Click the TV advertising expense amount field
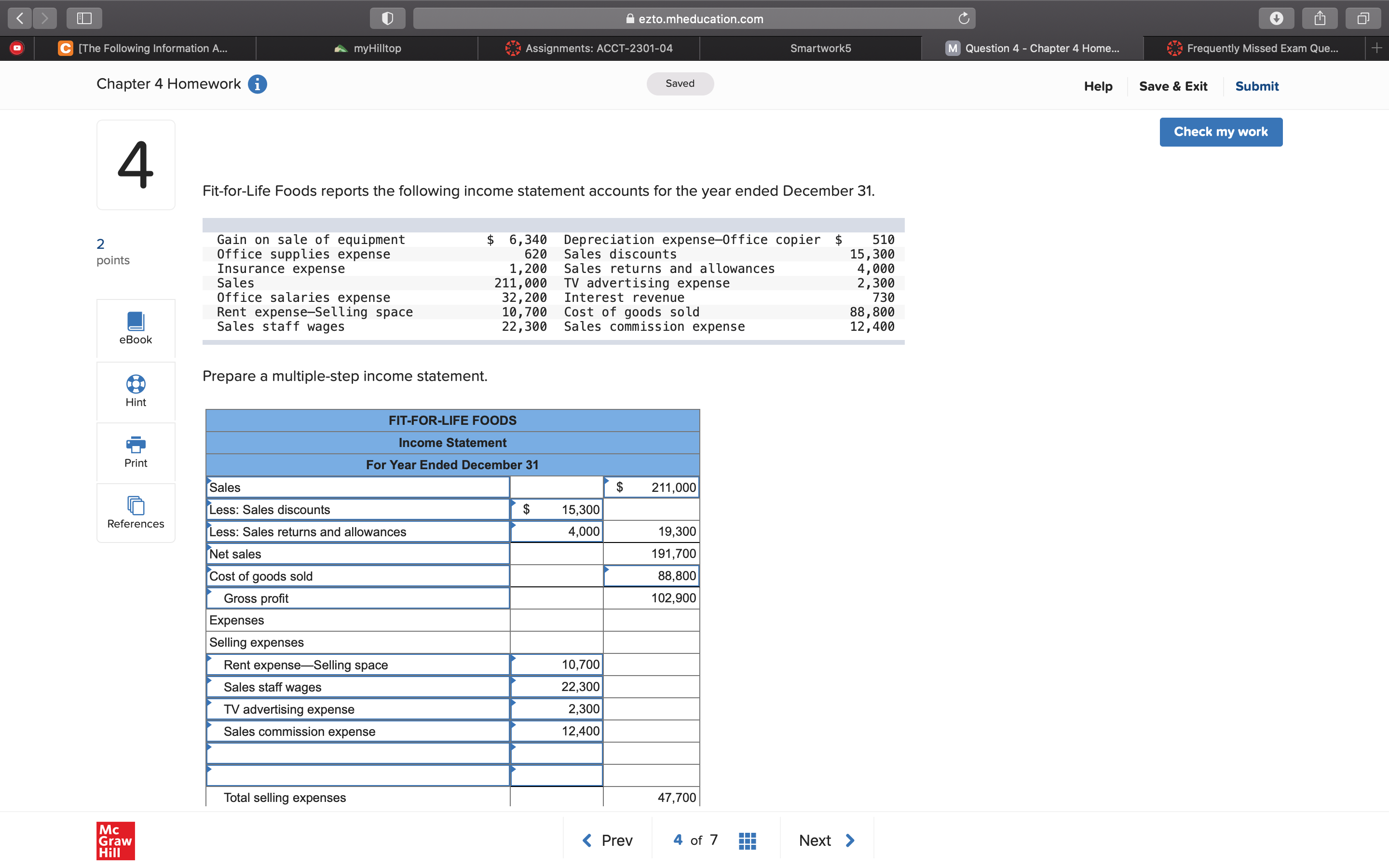This screenshot has width=1389, height=868. [556, 709]
